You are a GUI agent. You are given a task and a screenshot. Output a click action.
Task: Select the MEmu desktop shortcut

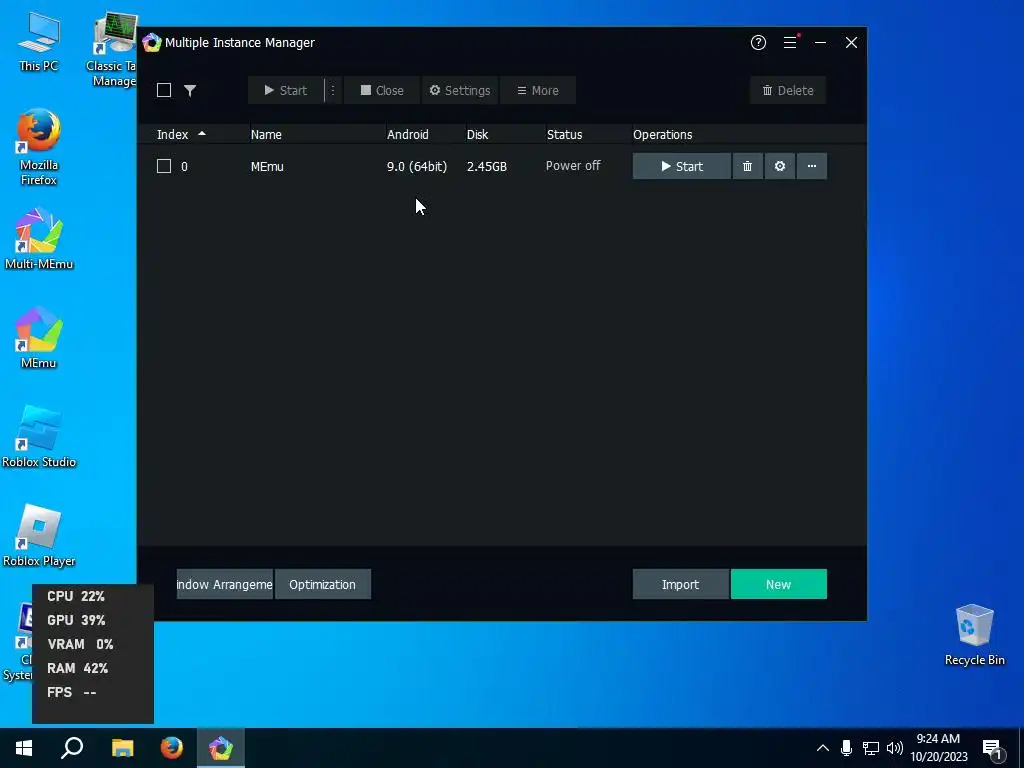coord(39,338)
